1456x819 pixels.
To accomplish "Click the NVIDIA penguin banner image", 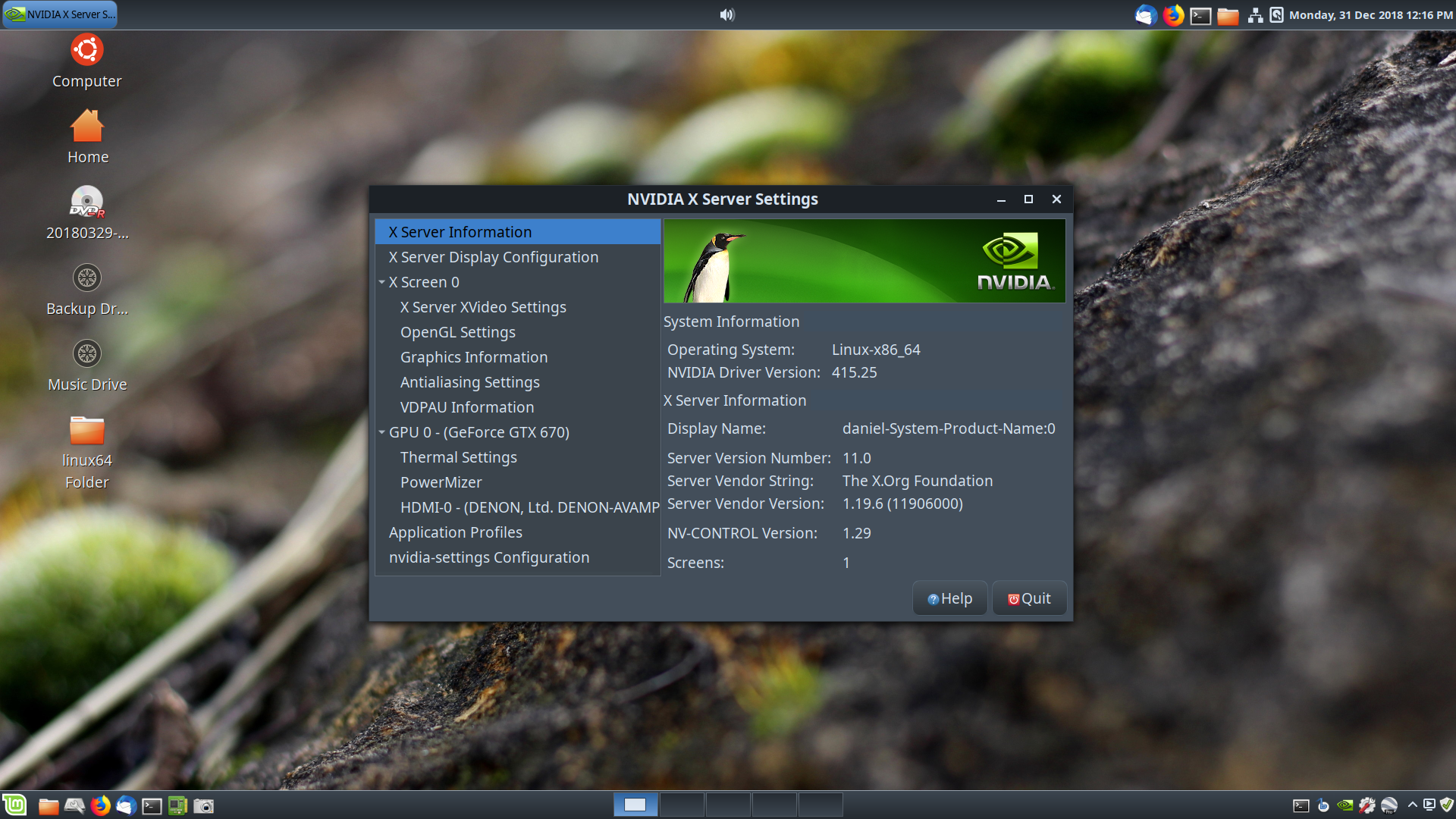I will (864, 261).
